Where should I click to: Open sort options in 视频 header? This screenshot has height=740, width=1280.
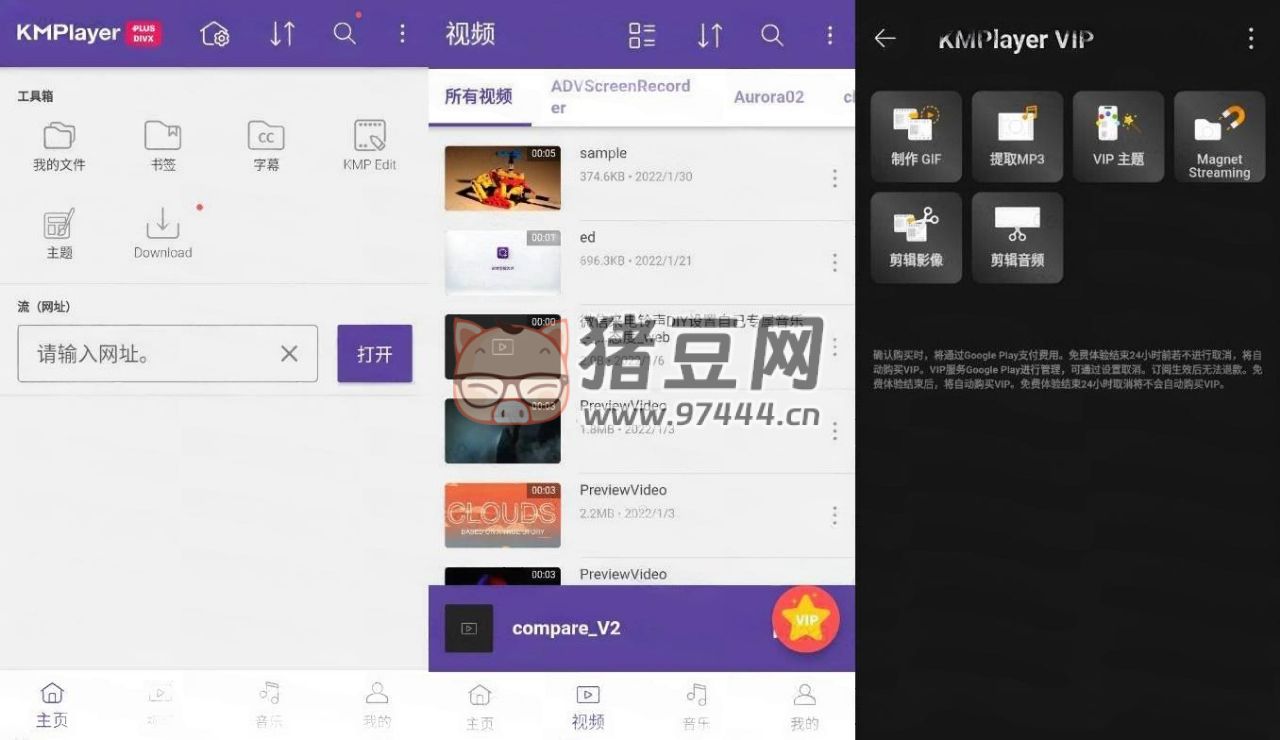[x=710, y=35]
